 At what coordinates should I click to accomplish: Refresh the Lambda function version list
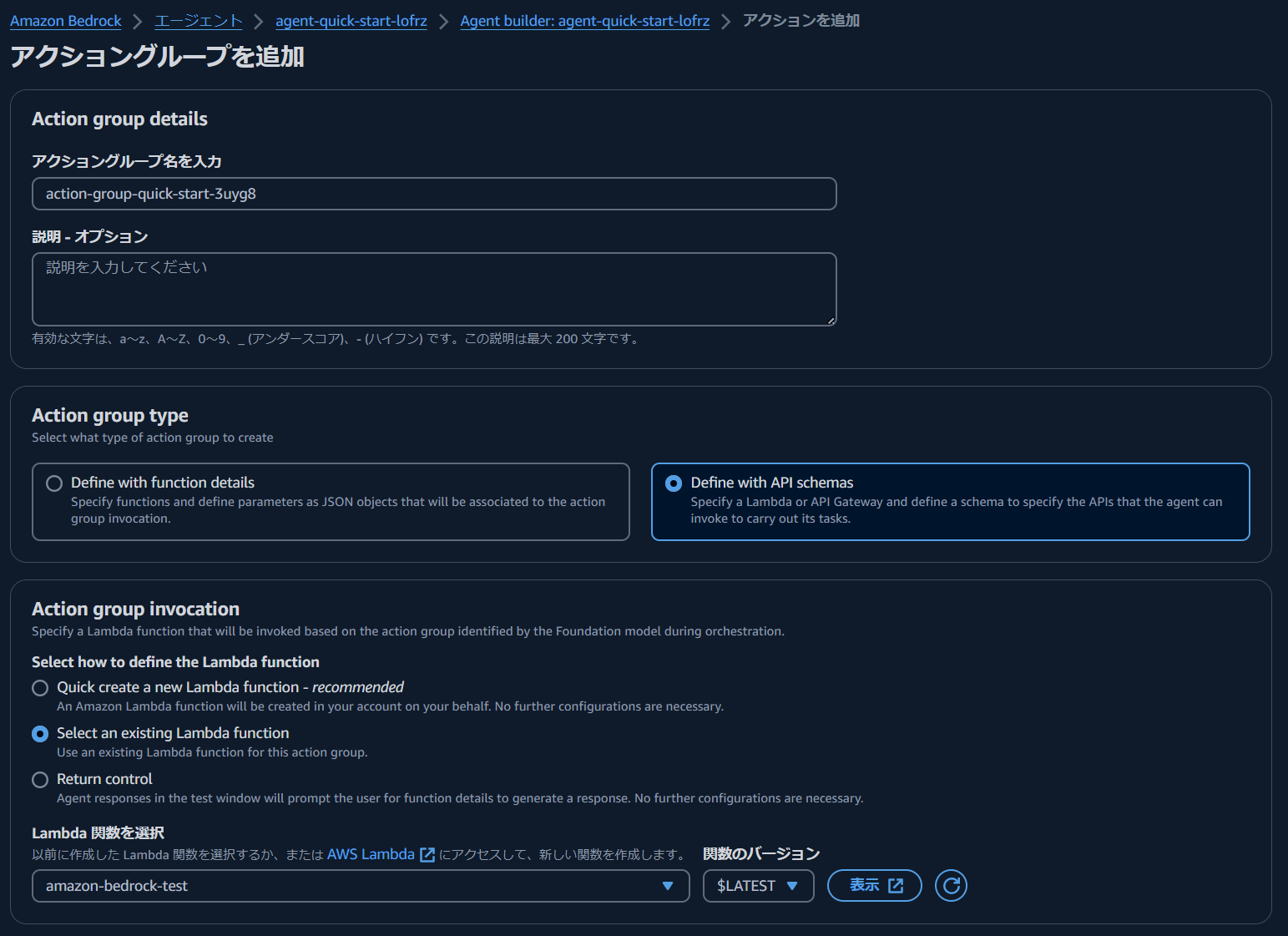click(951, 886)
